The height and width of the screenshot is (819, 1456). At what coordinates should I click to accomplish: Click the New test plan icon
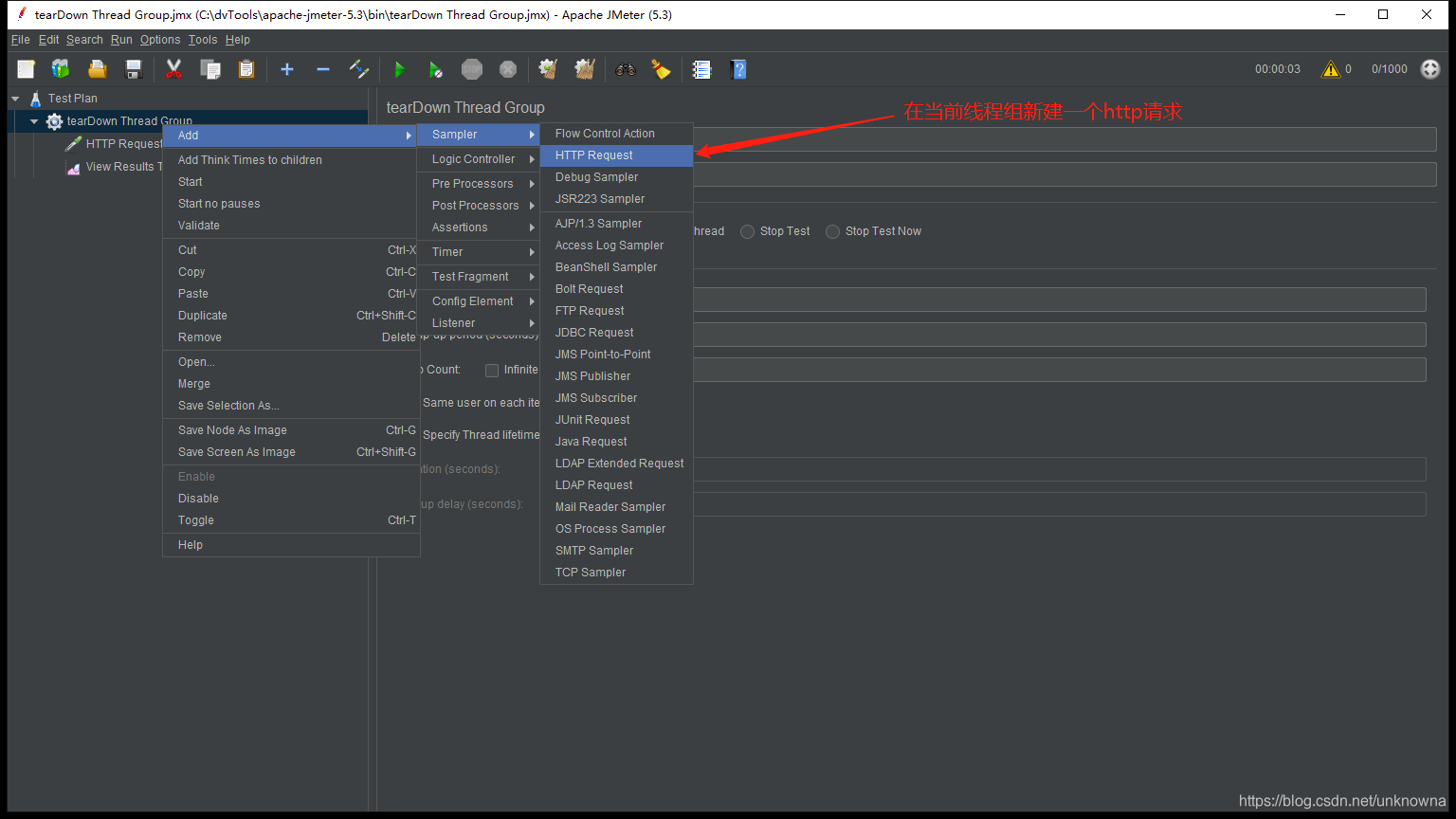[26, 69]
